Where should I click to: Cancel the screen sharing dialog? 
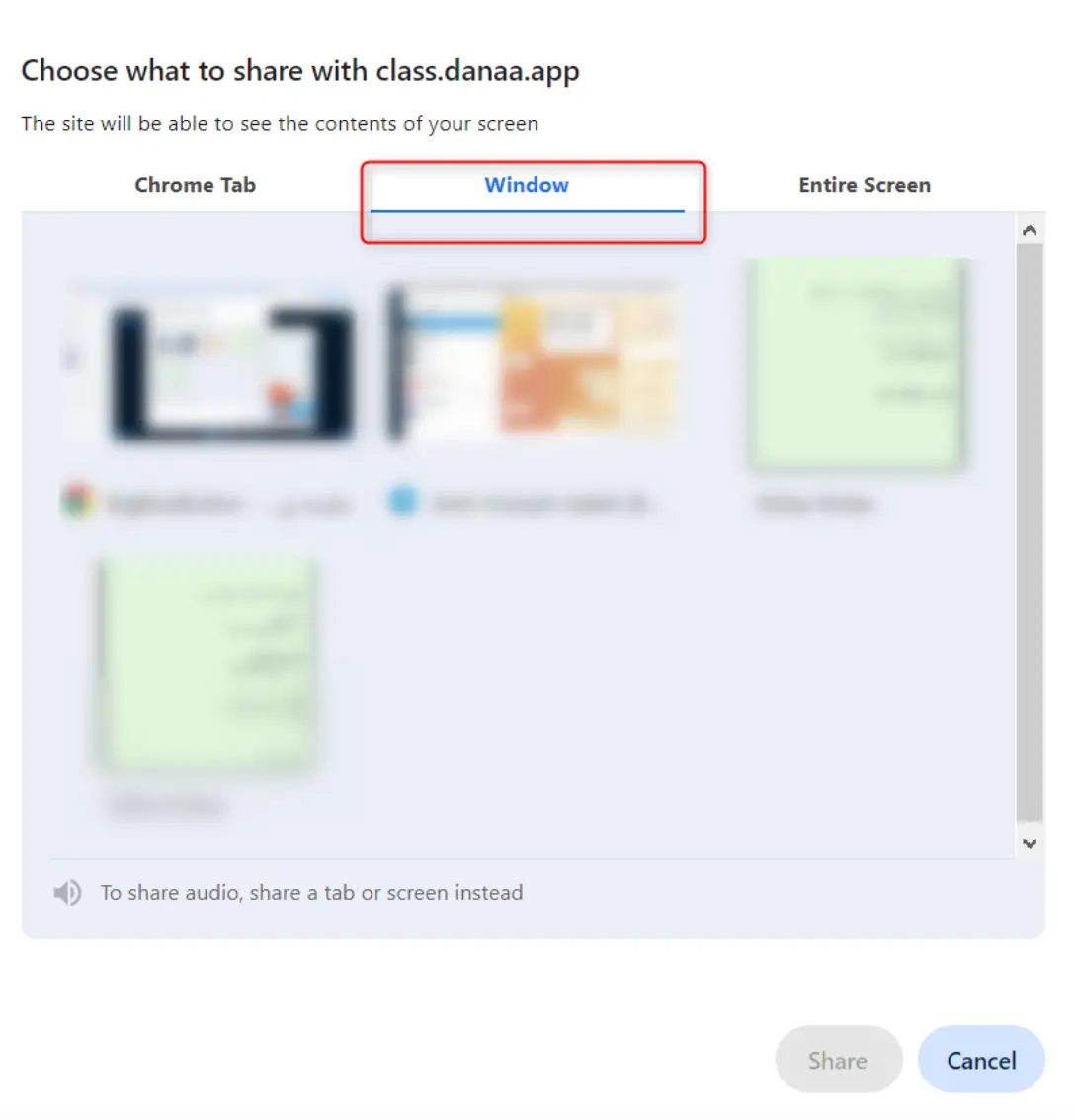click(981, 1060)
